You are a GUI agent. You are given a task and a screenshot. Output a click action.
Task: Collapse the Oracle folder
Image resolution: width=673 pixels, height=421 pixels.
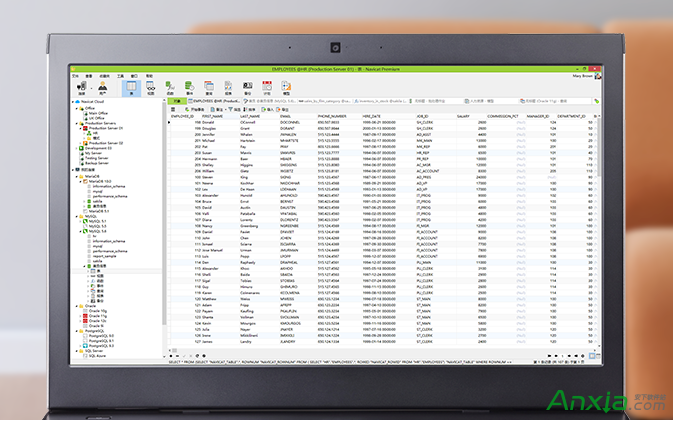pyautogui.click(x=77, y=306)
